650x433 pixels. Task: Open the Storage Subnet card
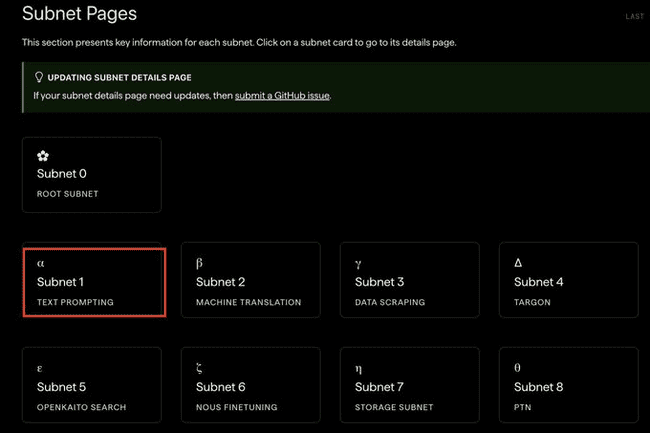(x=410, y=385)
